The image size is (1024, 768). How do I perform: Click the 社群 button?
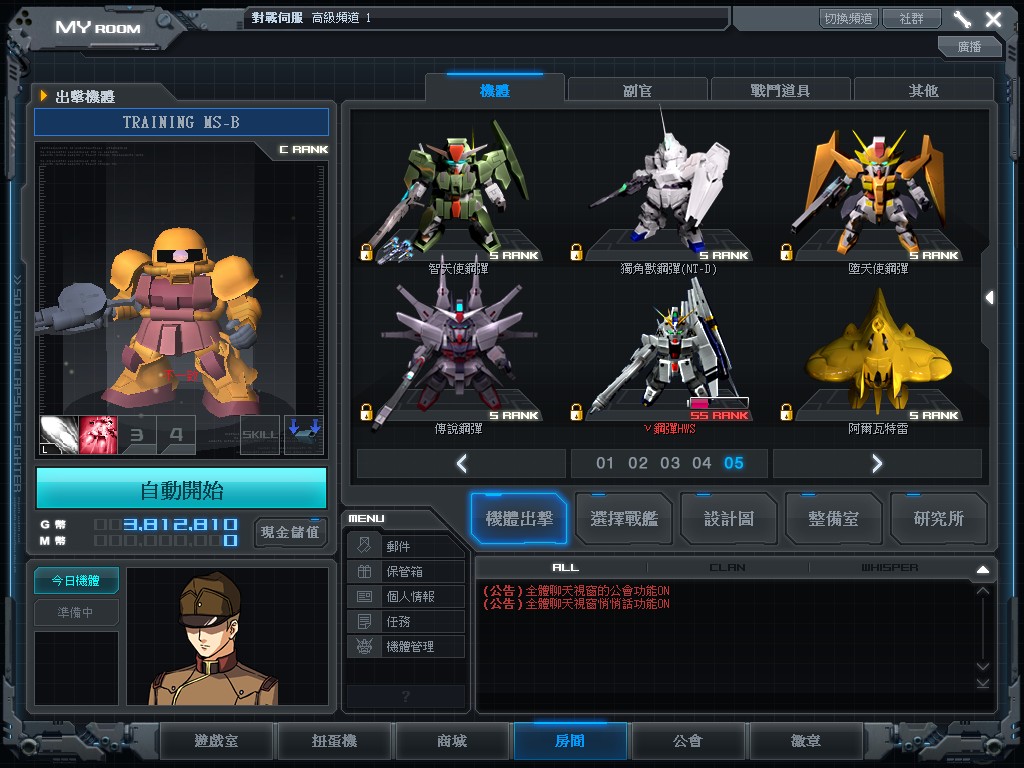tap(912, 18)
